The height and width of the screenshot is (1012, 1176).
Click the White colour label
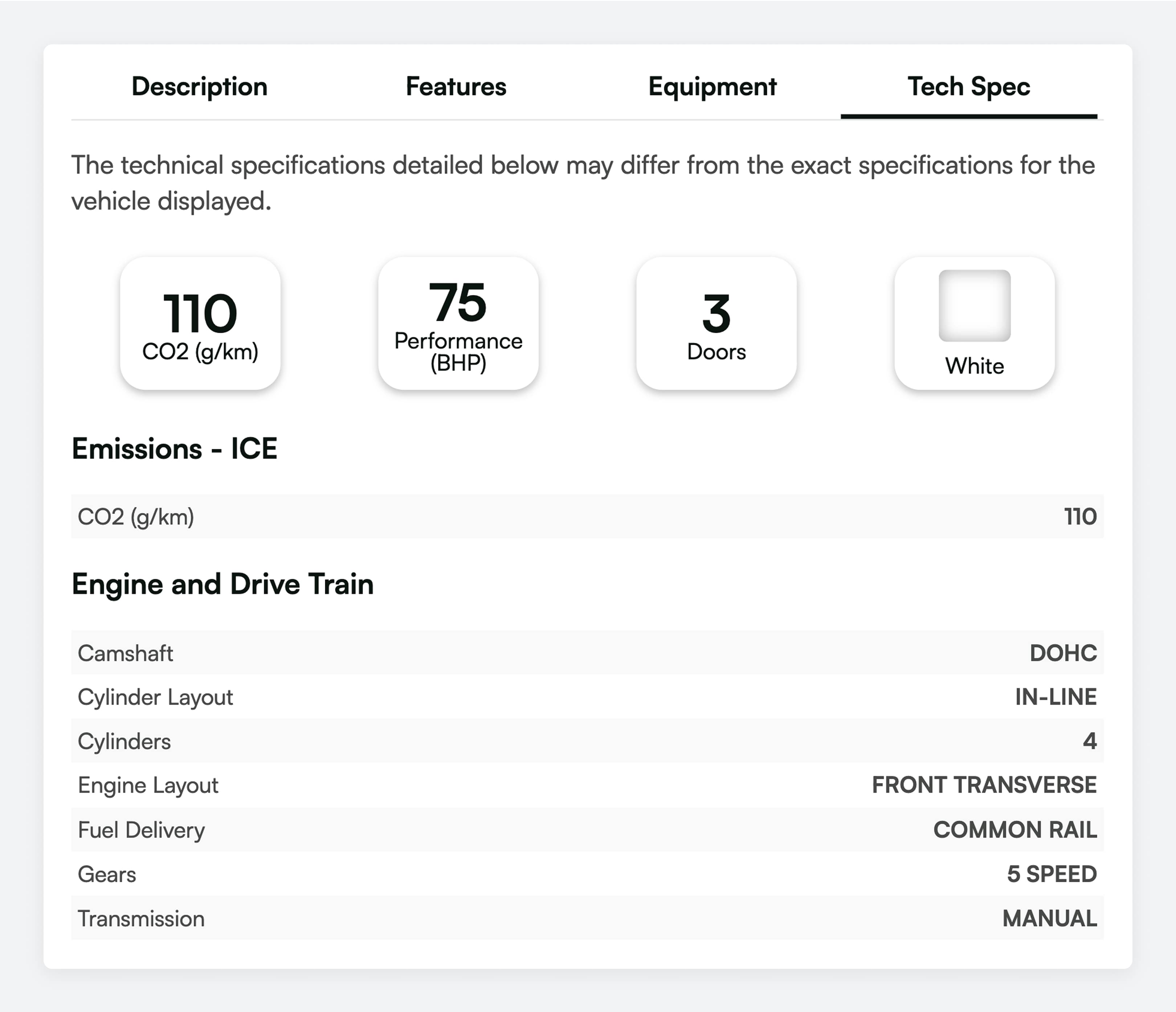[974, 366]
